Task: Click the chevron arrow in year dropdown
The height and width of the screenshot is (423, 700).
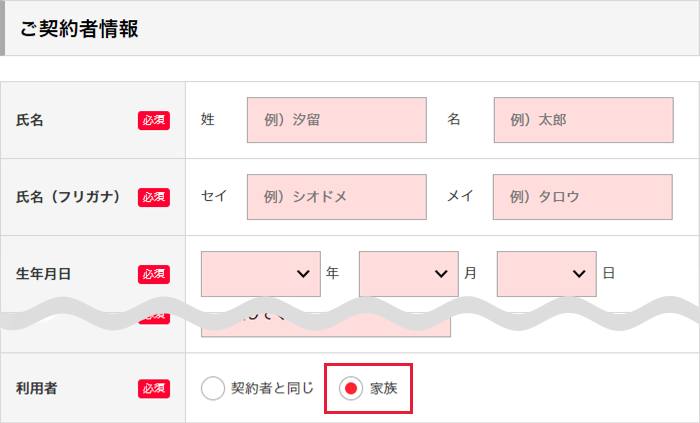Action: pyautogui.click(x=303, y=274)
